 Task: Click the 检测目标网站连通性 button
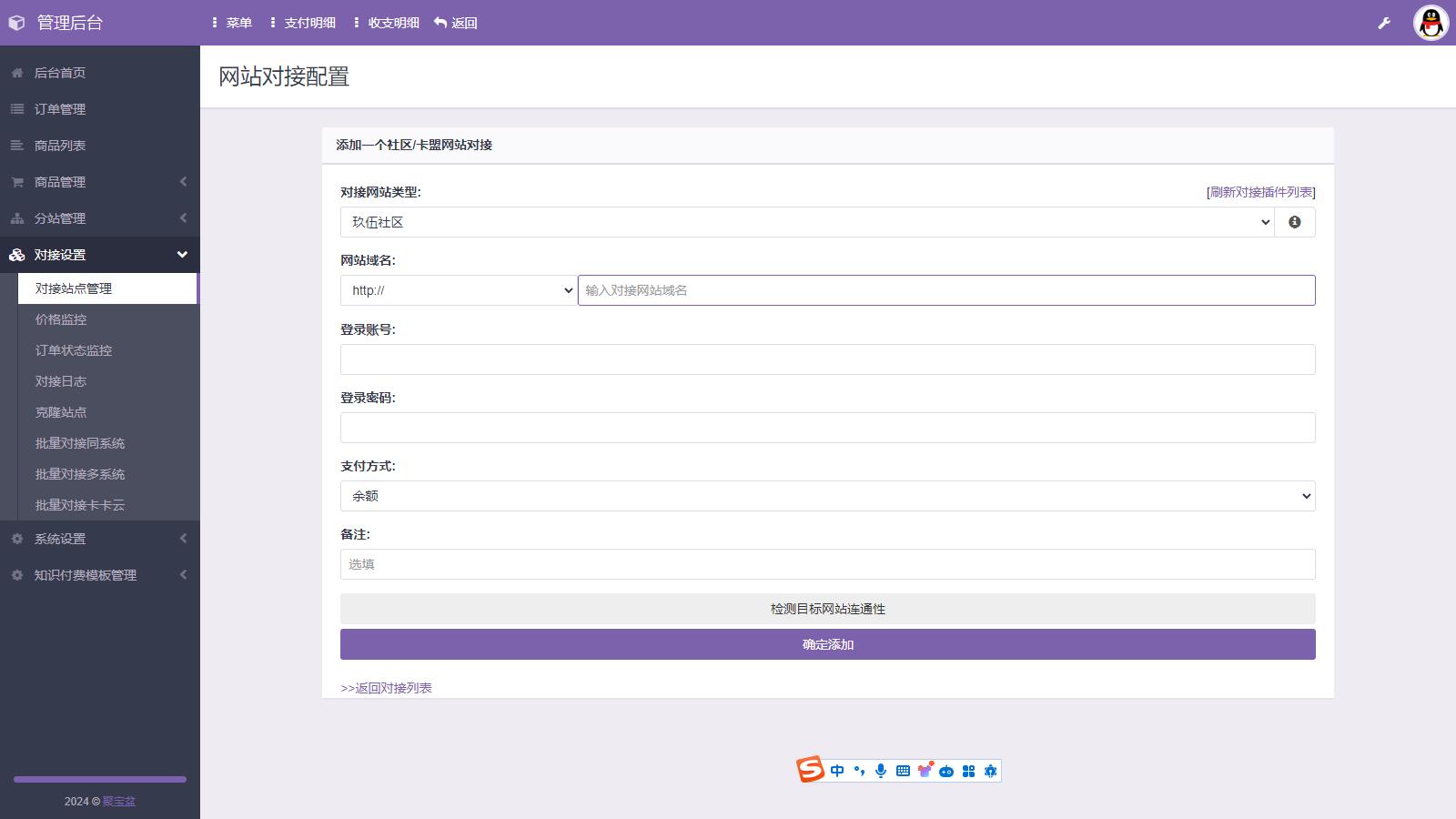[x=827, y=609]
